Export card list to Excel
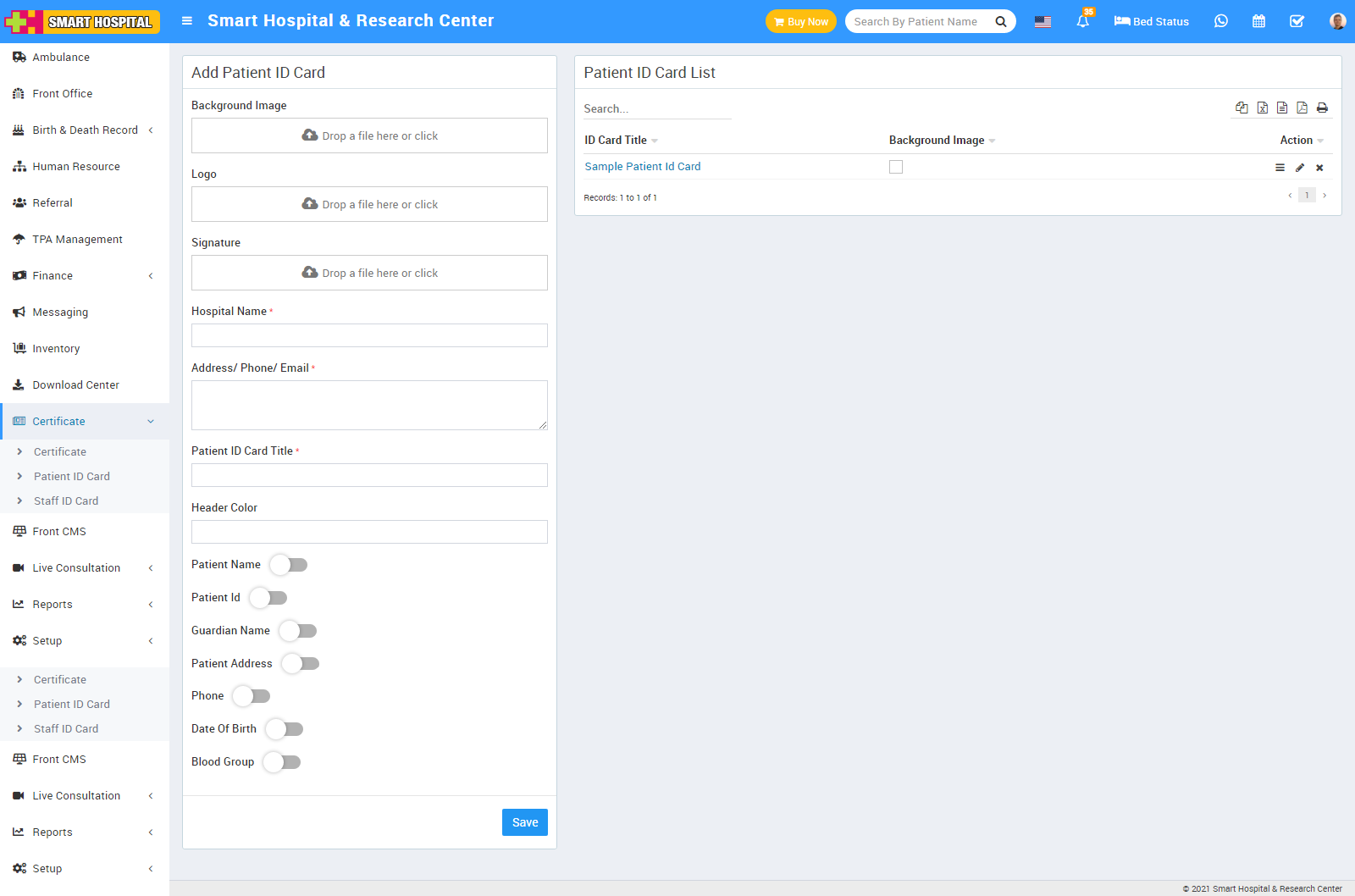Viewport: 1355px width, 896px height. click(1262, 108)
